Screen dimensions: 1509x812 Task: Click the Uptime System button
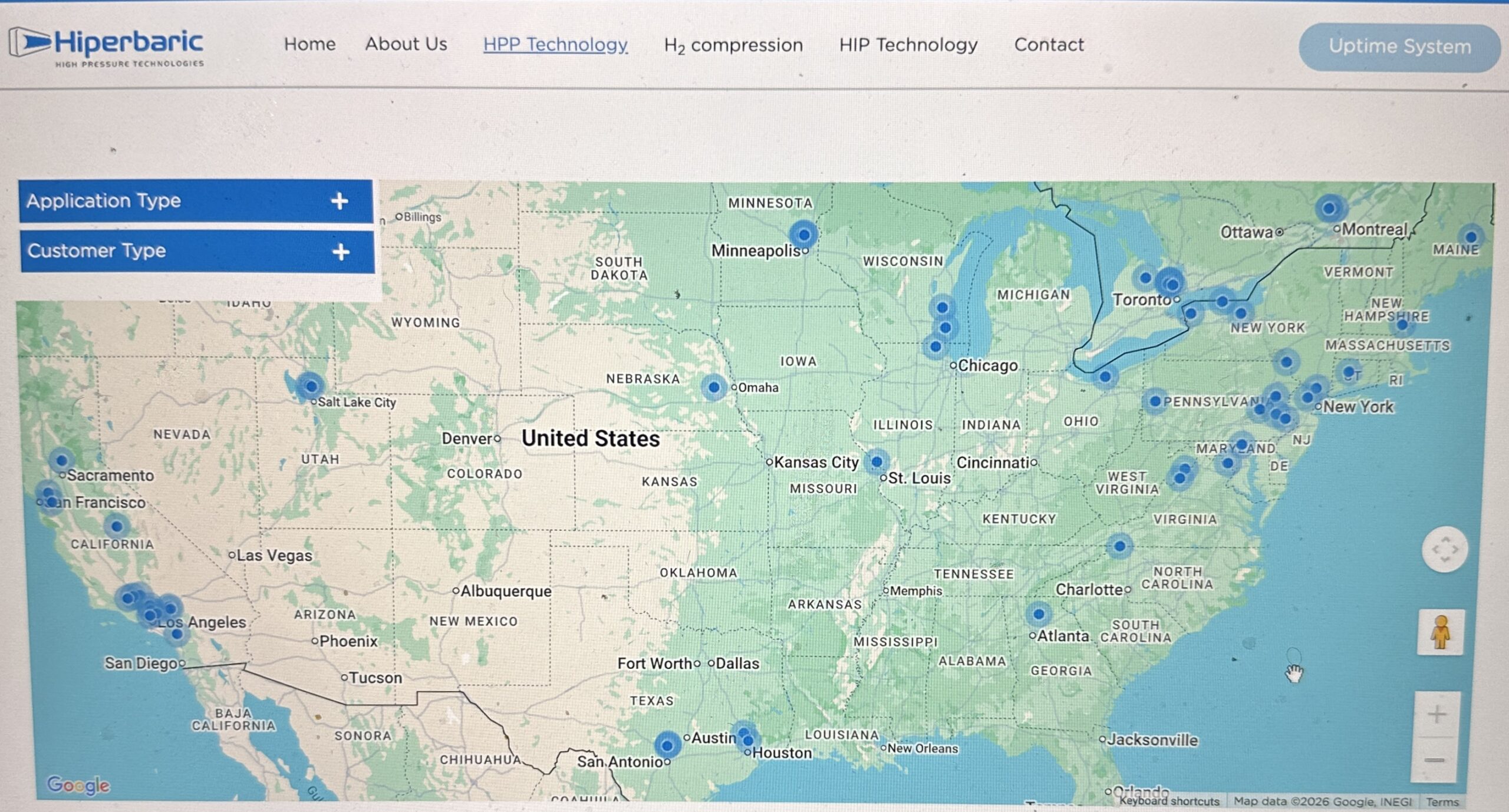click(x=1399, y=47)
